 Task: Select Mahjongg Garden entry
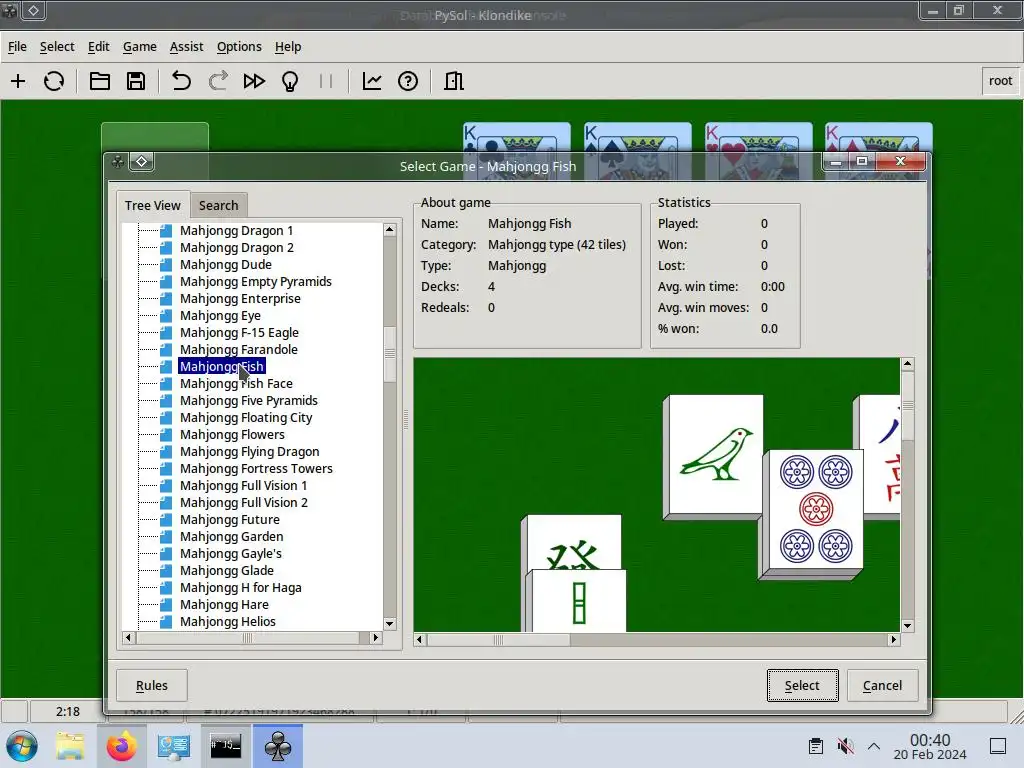[232, 536]
